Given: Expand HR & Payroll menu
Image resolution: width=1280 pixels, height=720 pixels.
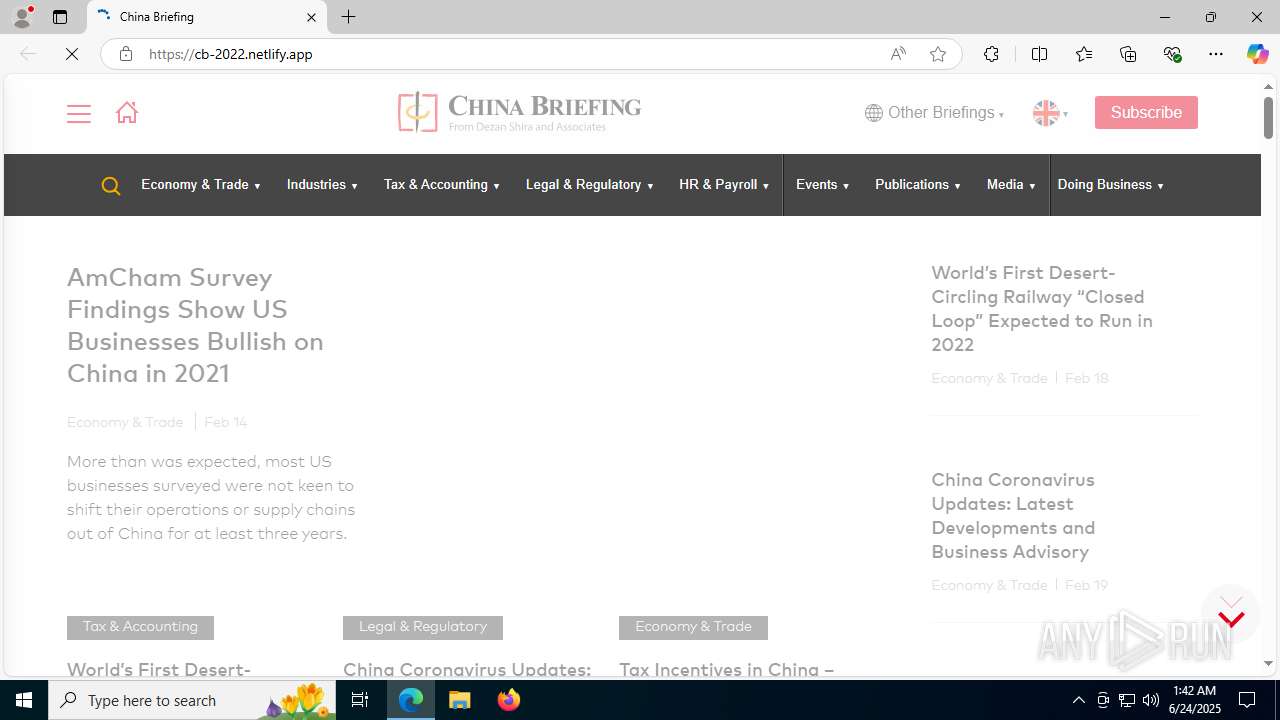Looking at the screenshot, I should click(x=724, y=185).
